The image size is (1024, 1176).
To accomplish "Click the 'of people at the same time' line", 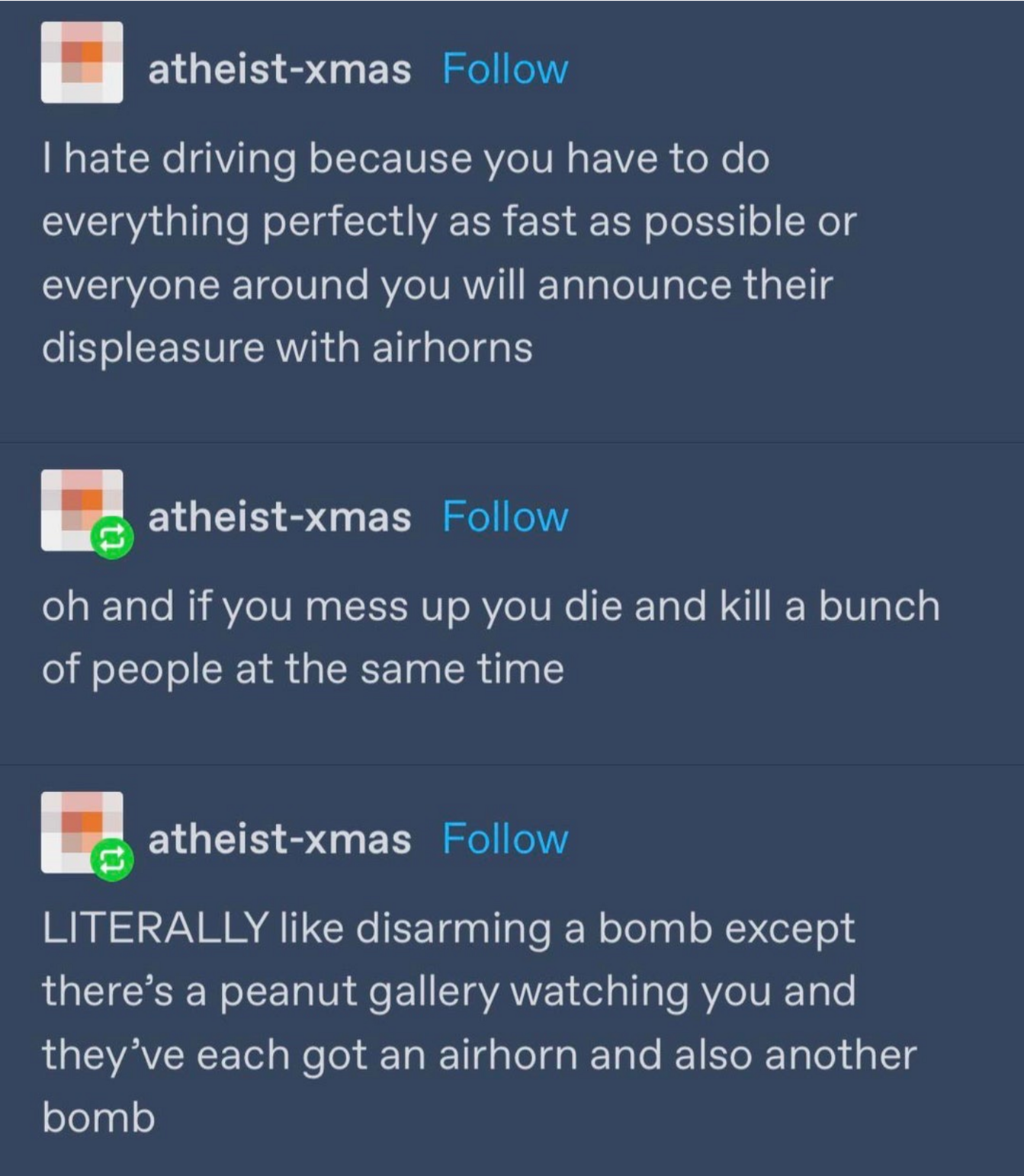I will click(303, 670).
